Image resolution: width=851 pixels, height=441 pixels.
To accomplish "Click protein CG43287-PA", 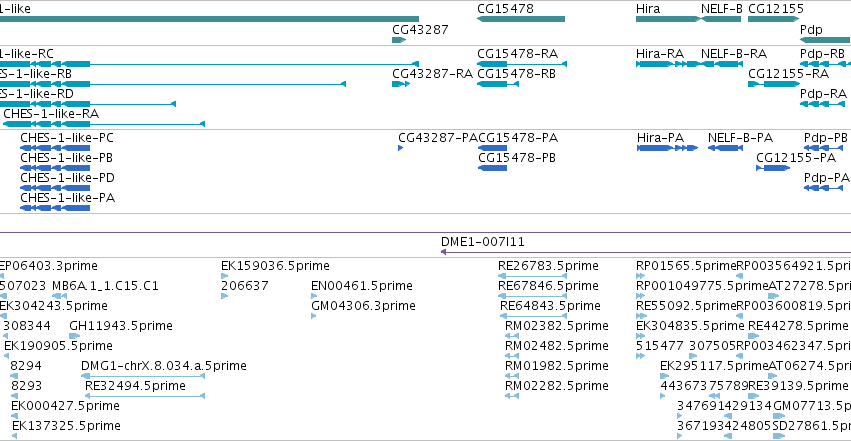I will [x=401, y=148].
